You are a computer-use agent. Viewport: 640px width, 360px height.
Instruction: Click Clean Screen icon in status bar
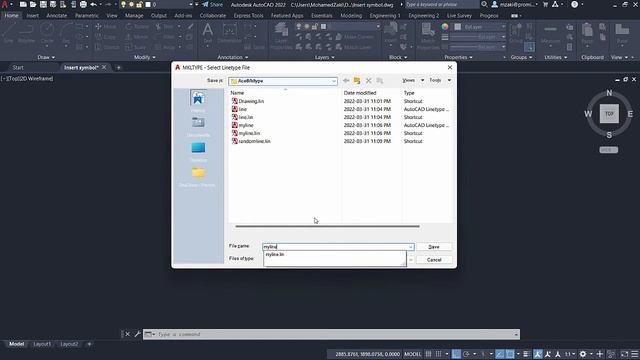tap(624, 354)
